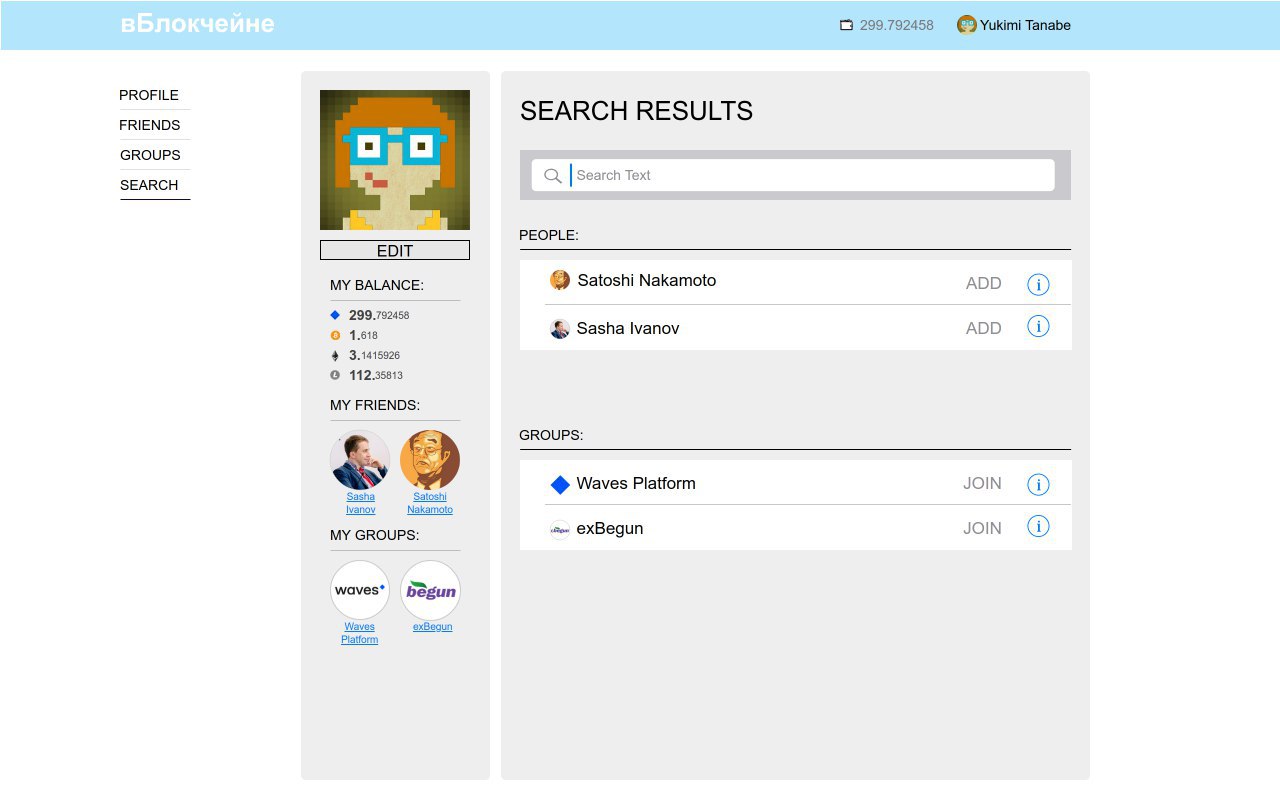Screen dimensions: 1280x800
Task: Select the SEARCH menu item
Action: [149, 185]
